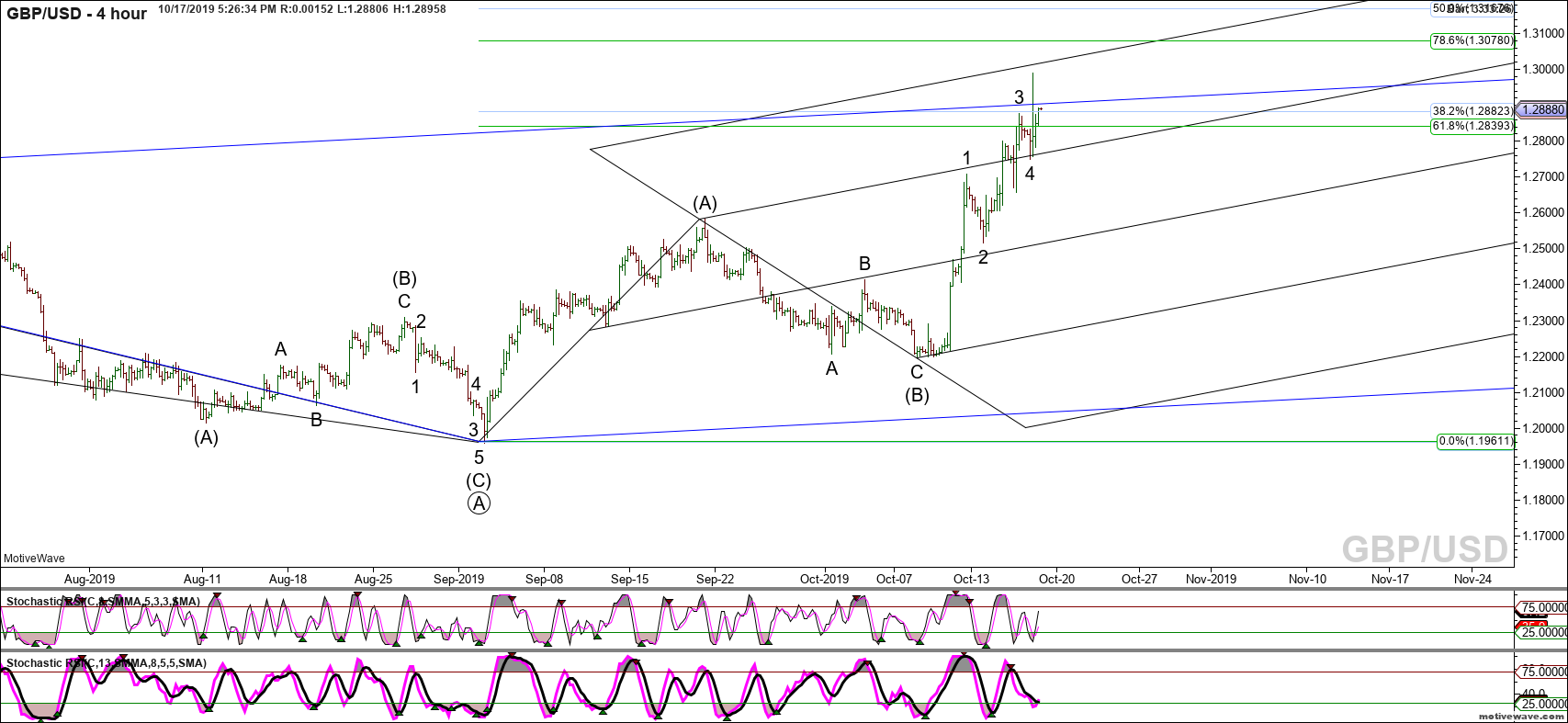Select the 0.0%(1.19611) Fibonacci level label
The height and width of the screenshot is (723, 1568).
pyautogui.click(x=1475, y=441)
